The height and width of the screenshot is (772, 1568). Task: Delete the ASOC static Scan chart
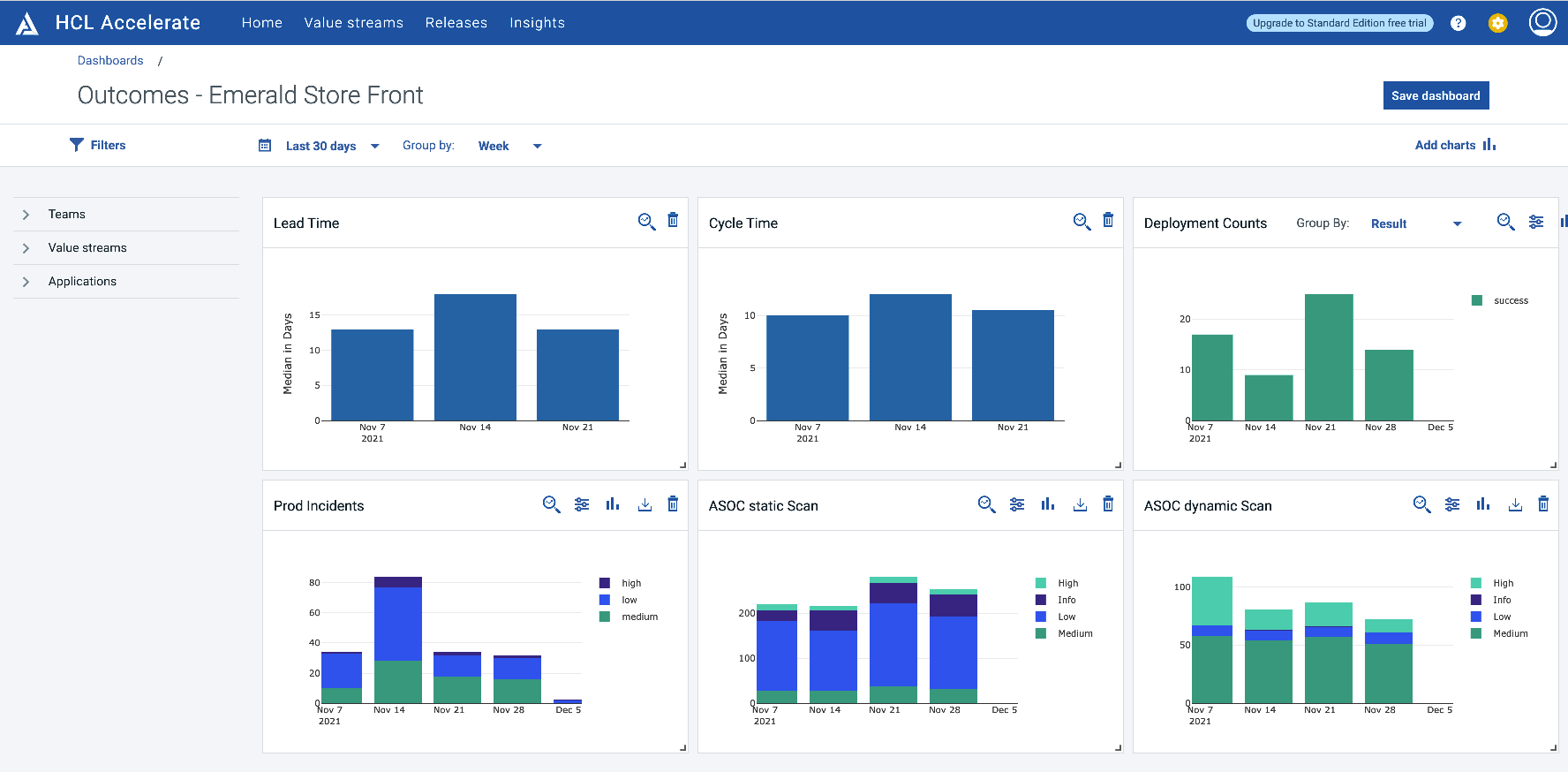pos(1108,503)
